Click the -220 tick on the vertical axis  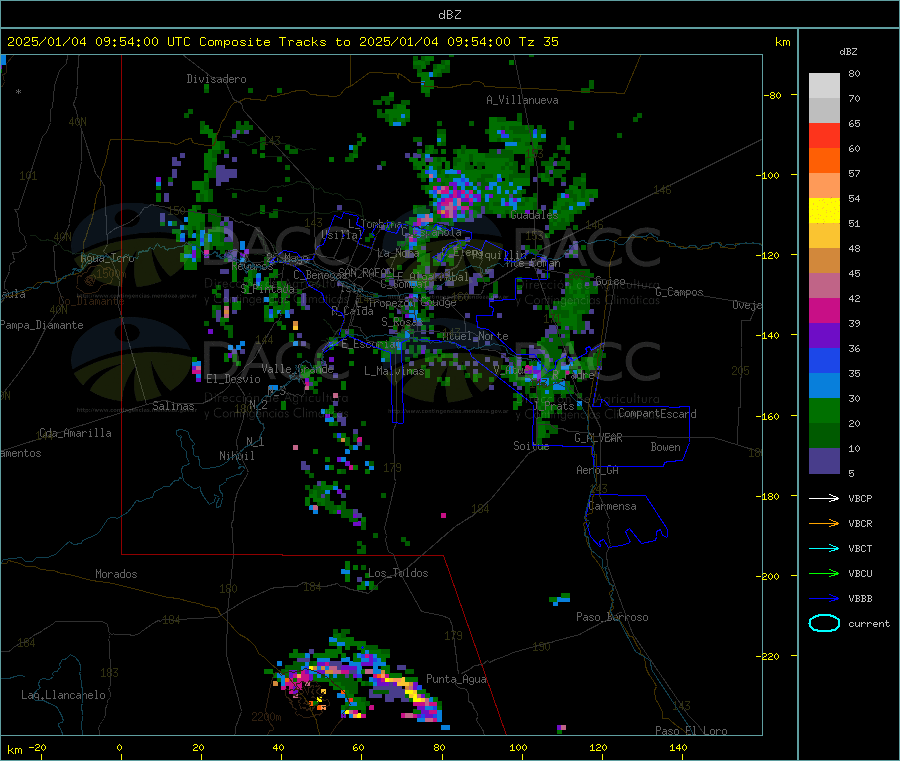(770, 657)
